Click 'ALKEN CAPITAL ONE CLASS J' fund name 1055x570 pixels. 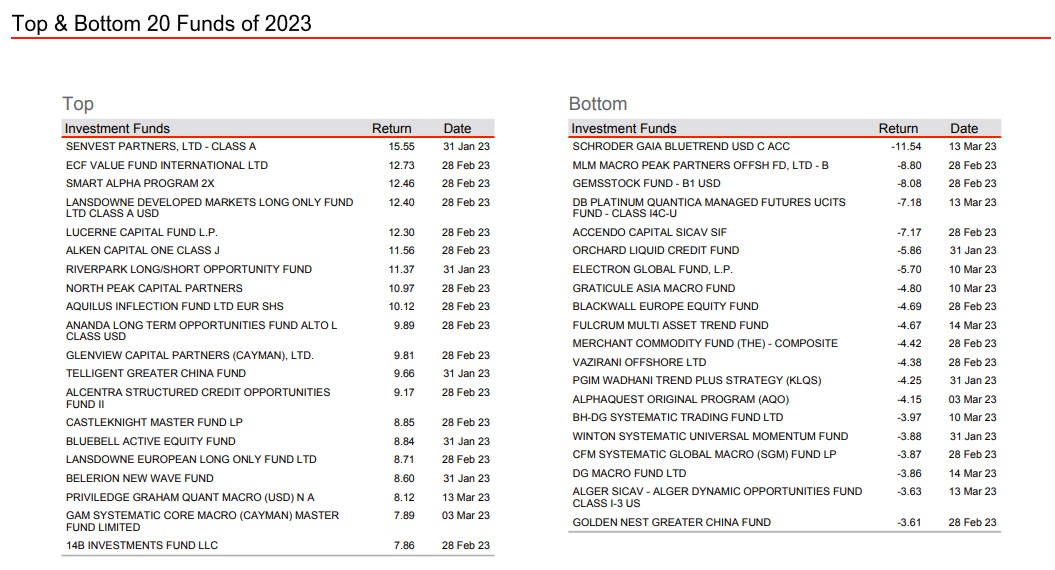[x=143, y=250]
